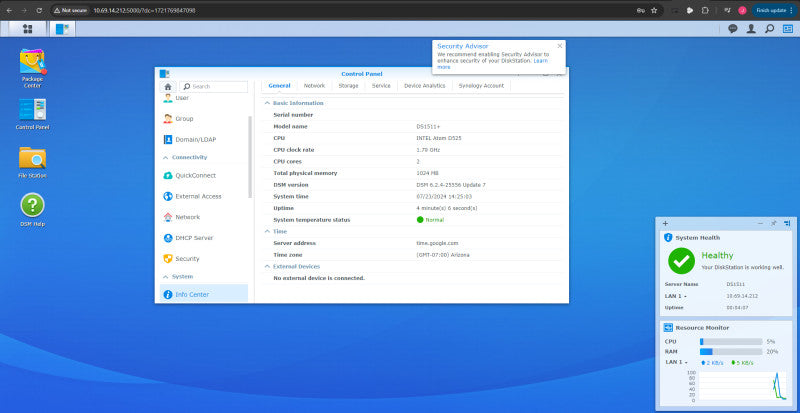Open External Access settings

(x=204, y=196)
